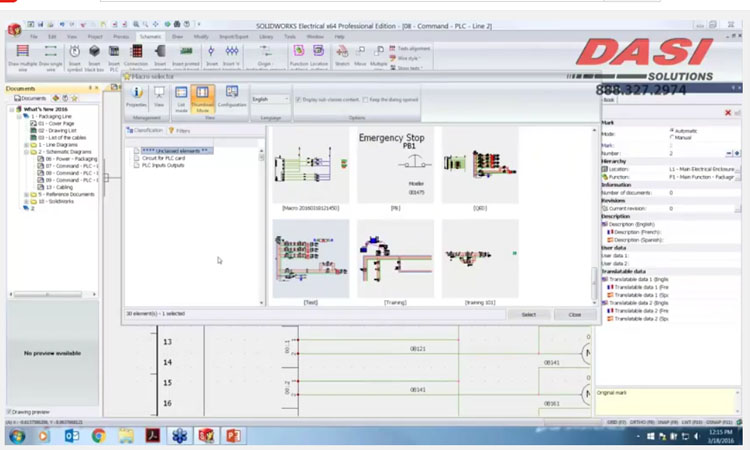
Task: Click the Draw multiple wire tool
Action: click(x=23, y=54)
